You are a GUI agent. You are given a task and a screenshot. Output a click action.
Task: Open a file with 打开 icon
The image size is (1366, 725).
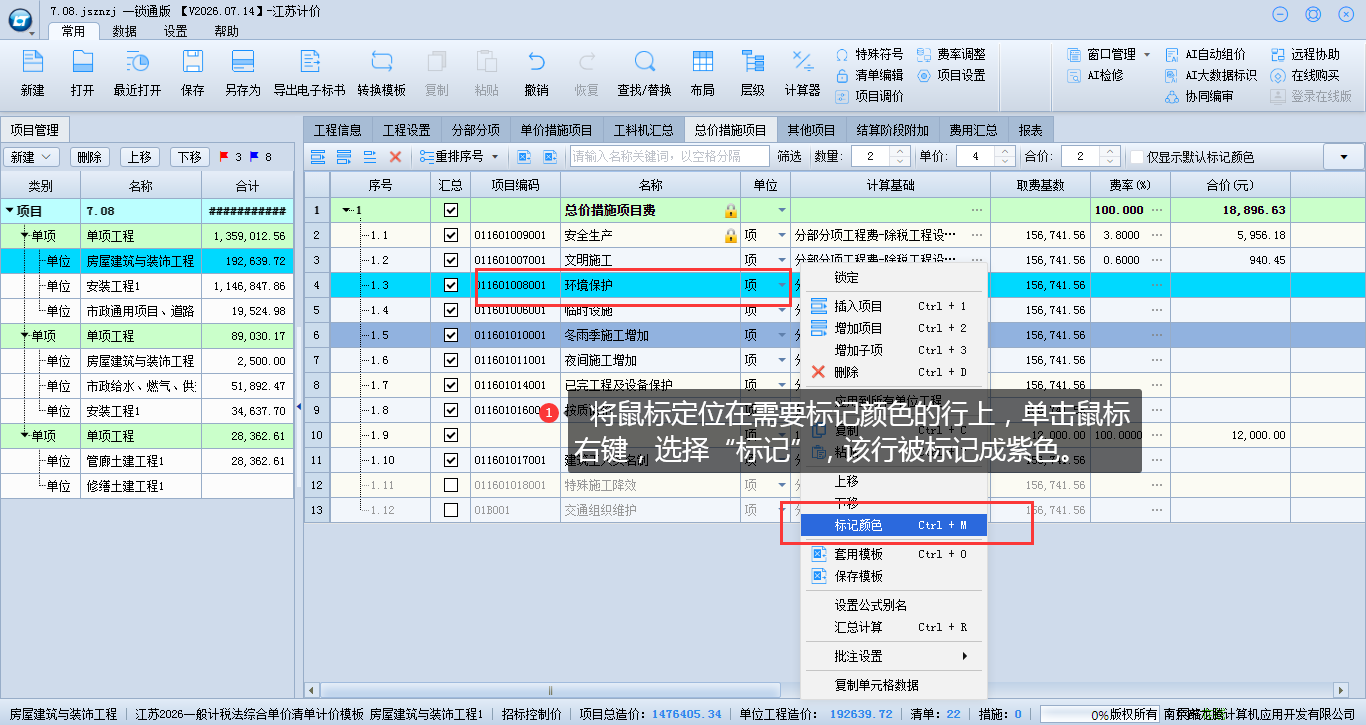[x=83, y=62]
